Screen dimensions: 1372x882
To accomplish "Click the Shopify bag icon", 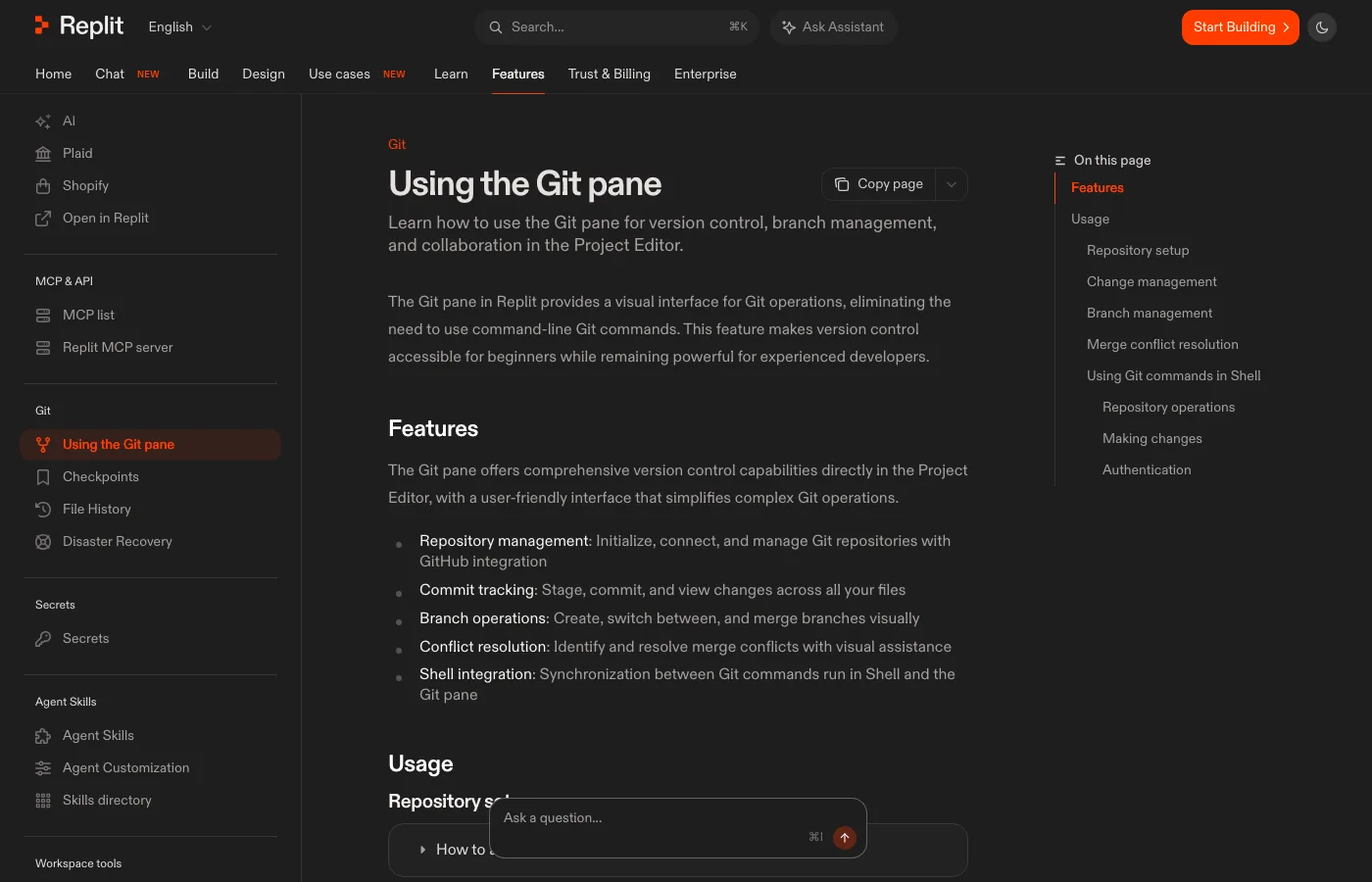I will pyautogui.click(x=43, y=186).
